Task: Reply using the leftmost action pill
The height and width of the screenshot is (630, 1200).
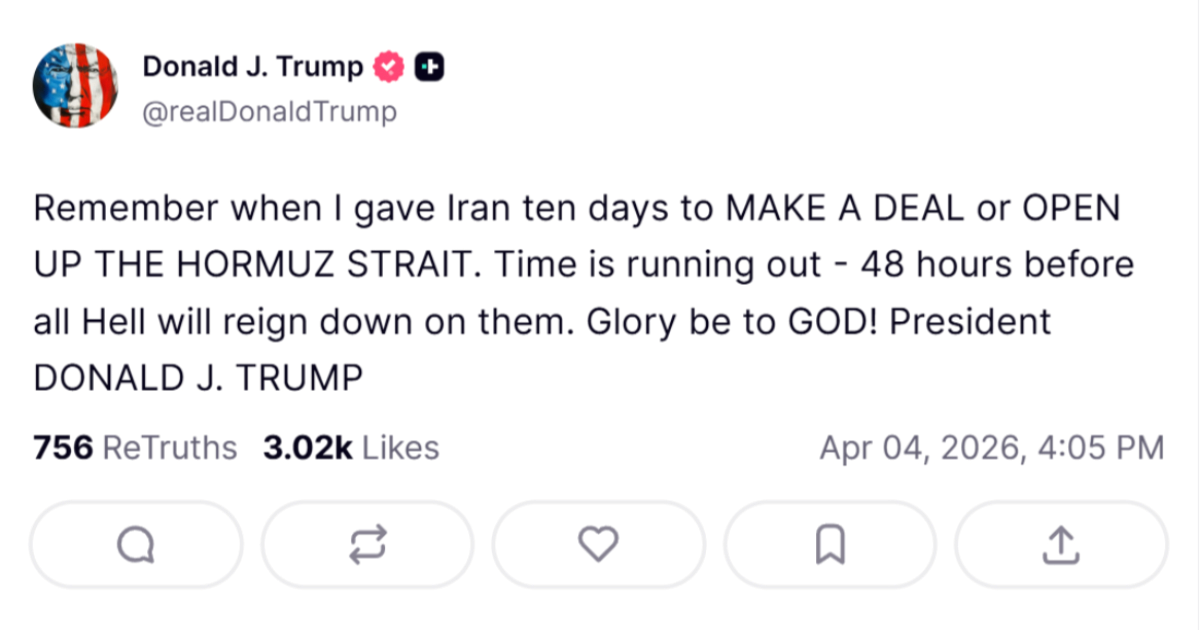Action: click(136, 544)
